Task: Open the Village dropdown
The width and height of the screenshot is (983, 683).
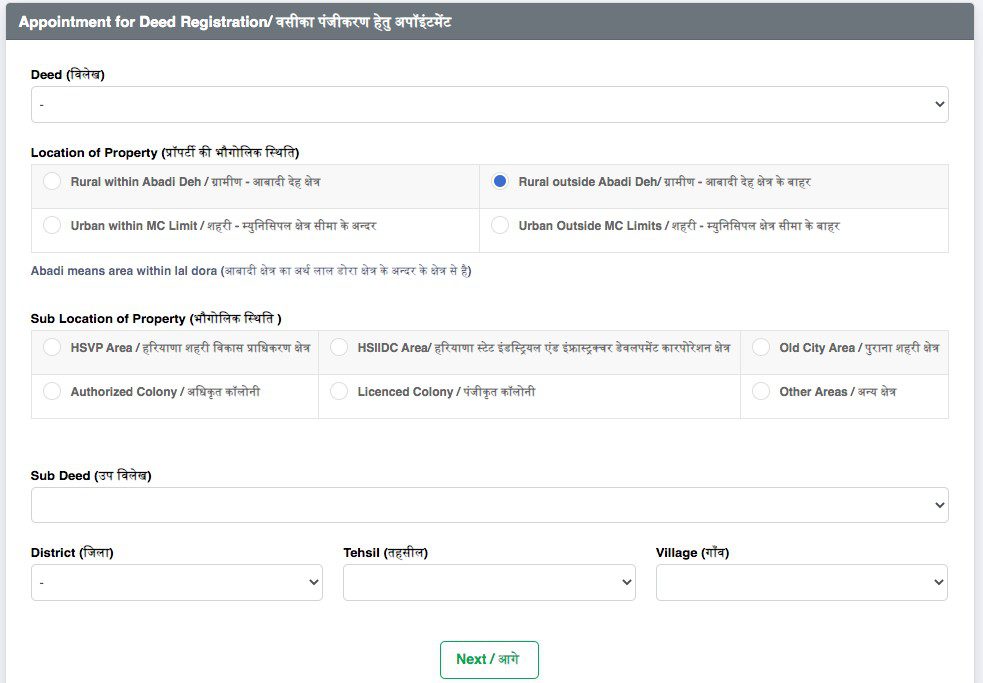Action: click(801, 582)
